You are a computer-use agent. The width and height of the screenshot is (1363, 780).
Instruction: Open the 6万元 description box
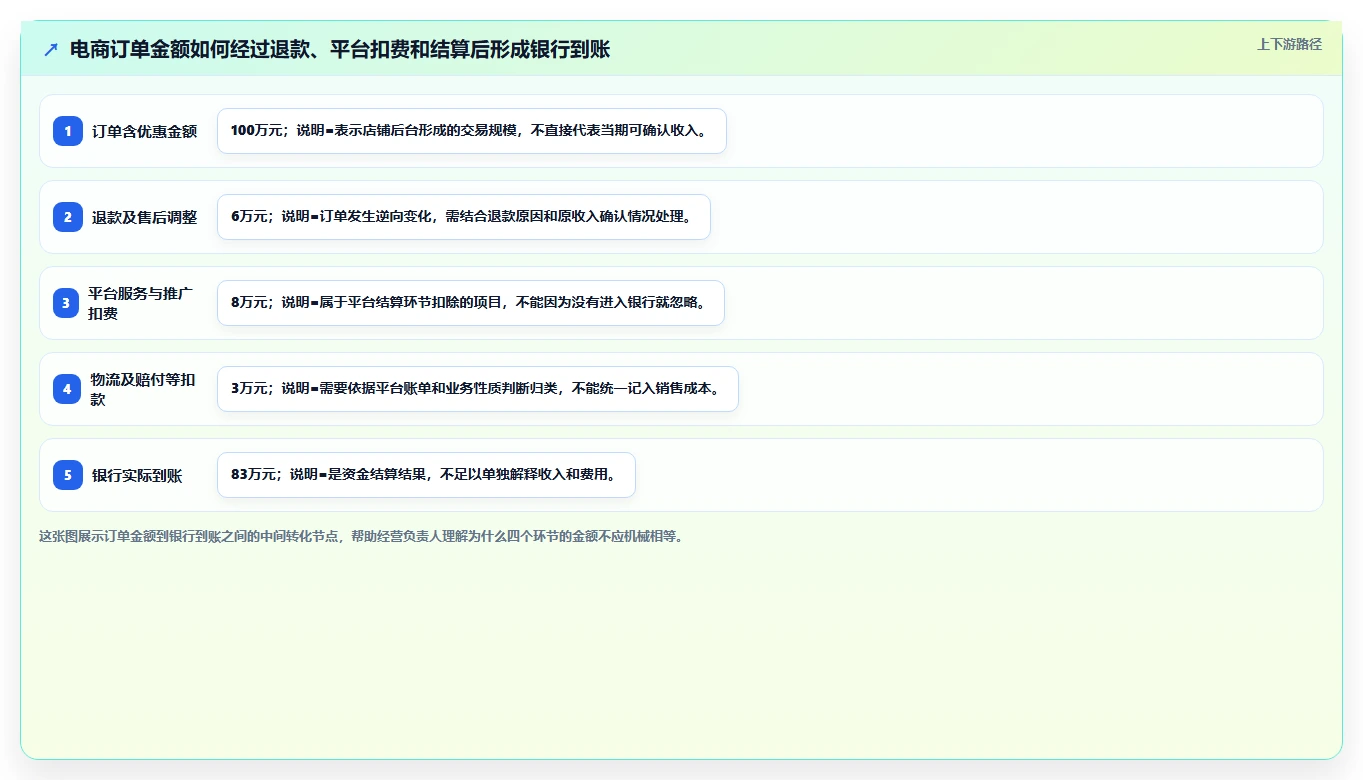point(464,217)
